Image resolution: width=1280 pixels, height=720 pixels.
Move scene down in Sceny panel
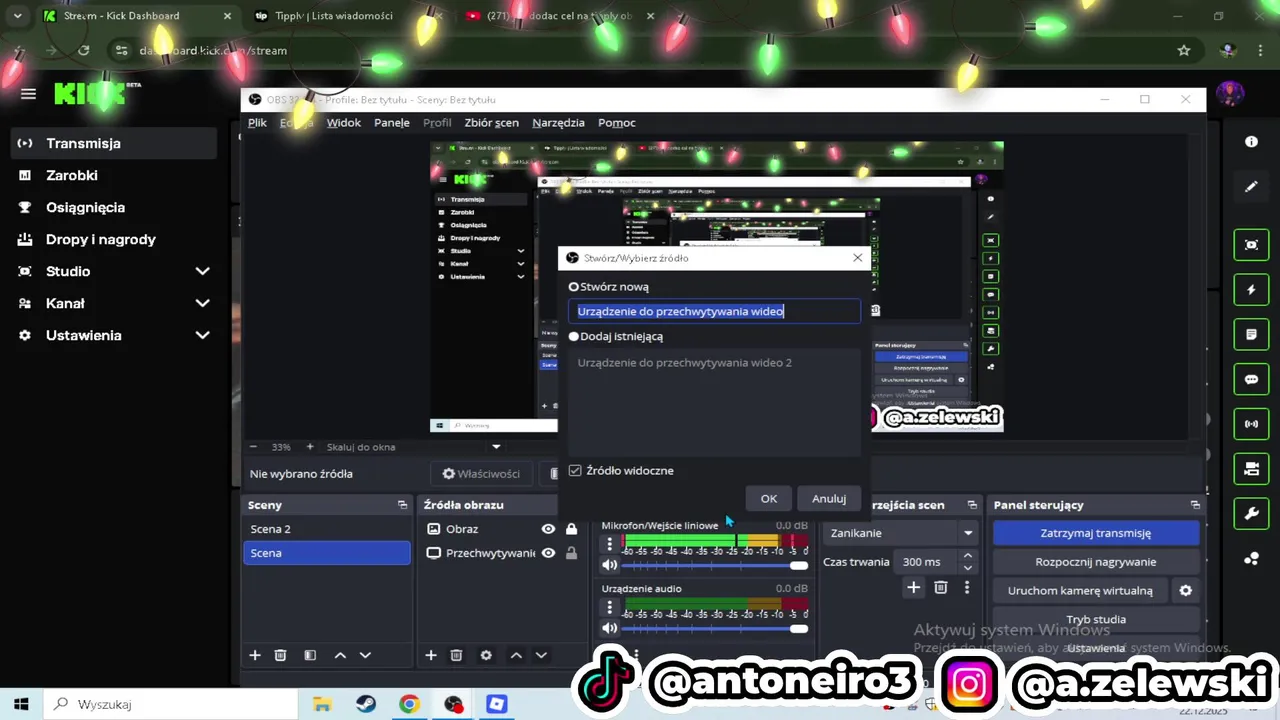pos(365,655)
